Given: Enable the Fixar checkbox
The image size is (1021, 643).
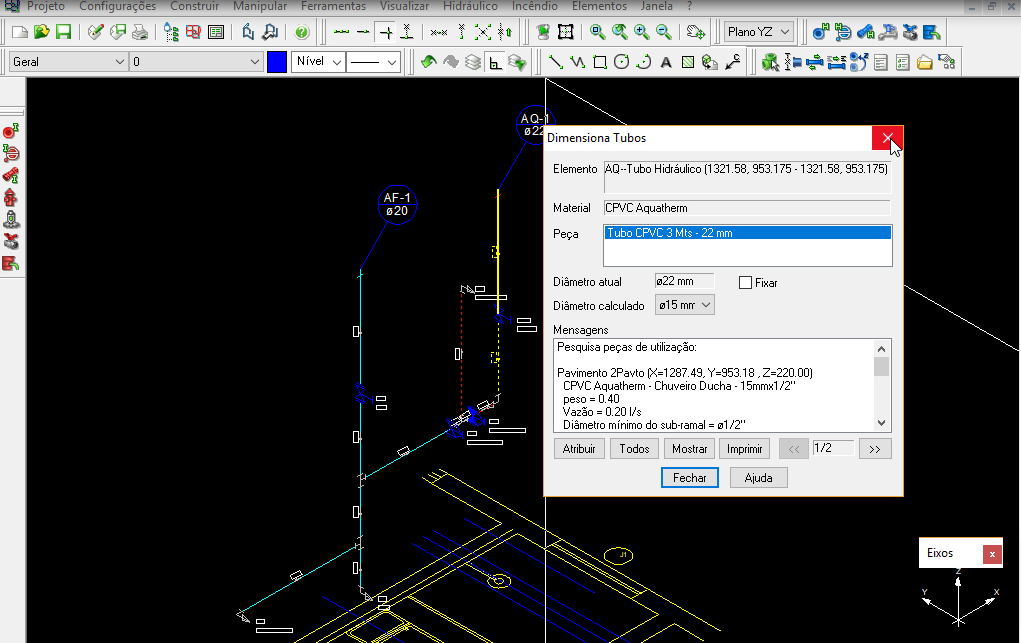Looking at the screenshot, I should [x=745, y=283].
